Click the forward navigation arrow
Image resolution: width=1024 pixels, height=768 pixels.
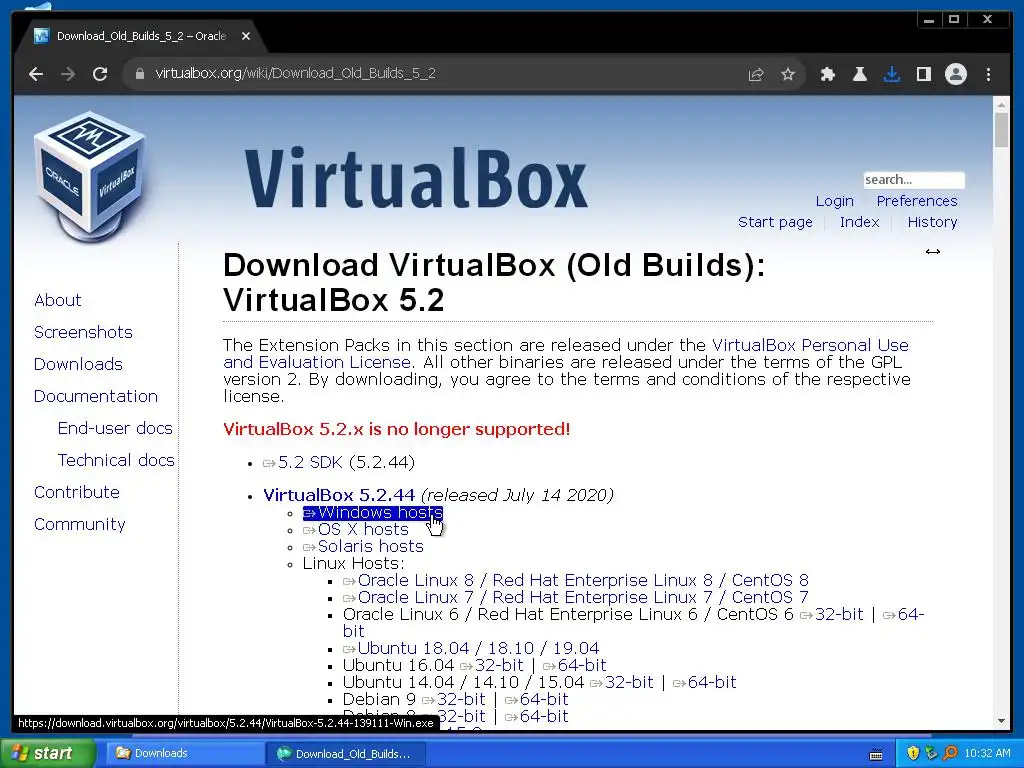[x=68, y=74]
